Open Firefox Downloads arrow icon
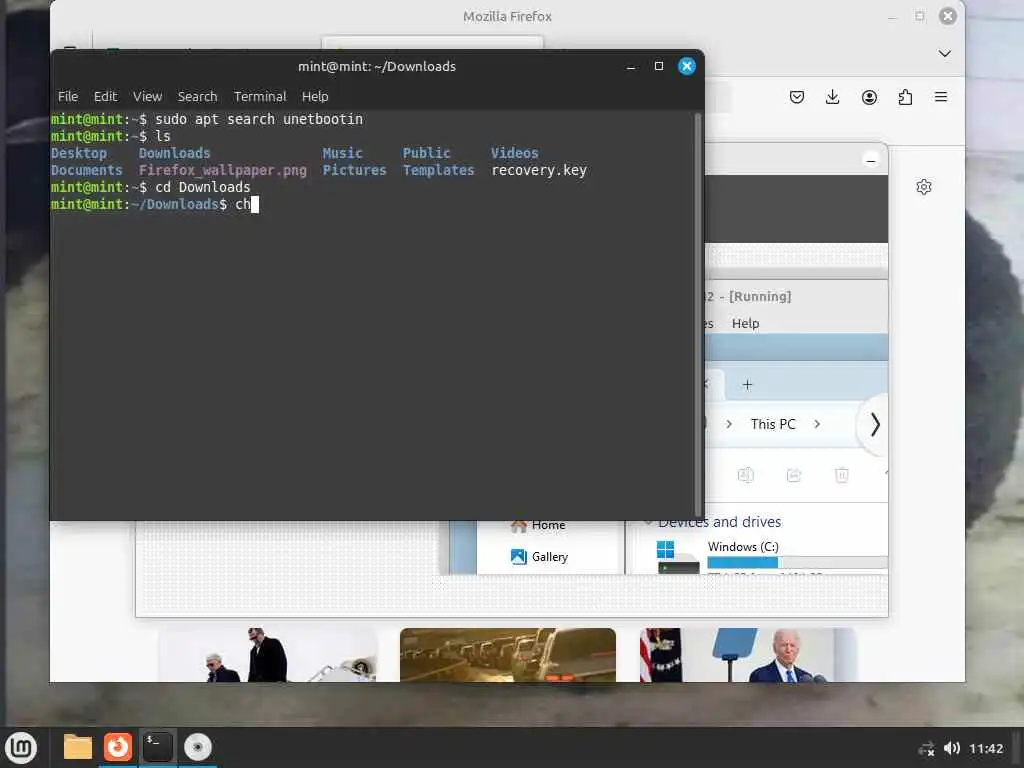This screenshot has height=768, width=1024. click(833, 97)
